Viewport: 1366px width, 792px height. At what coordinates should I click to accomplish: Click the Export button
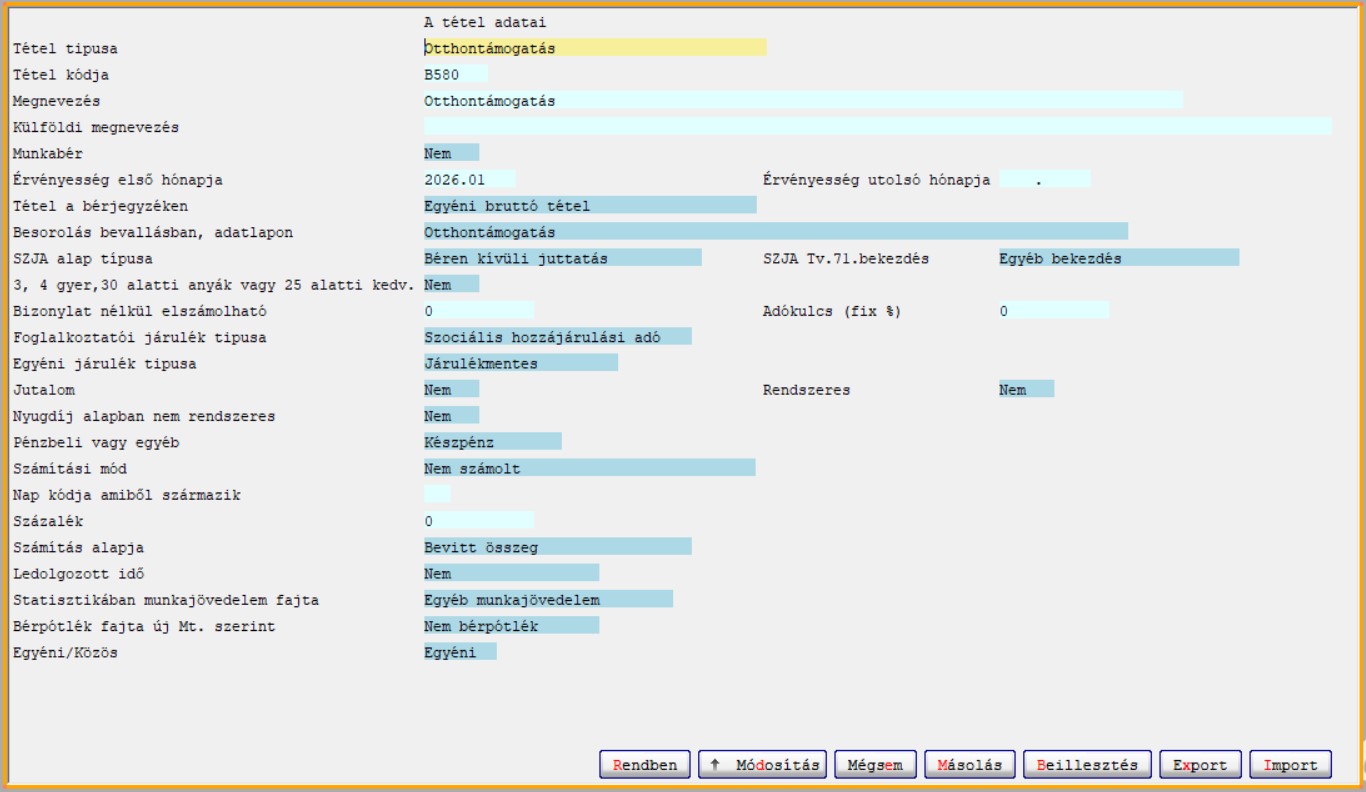tap(1200, 765)
